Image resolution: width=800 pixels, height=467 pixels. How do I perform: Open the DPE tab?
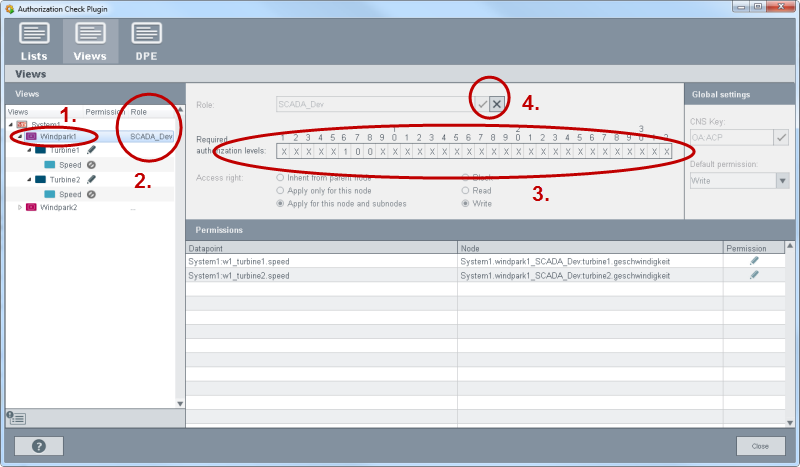(x=146, y=42)
